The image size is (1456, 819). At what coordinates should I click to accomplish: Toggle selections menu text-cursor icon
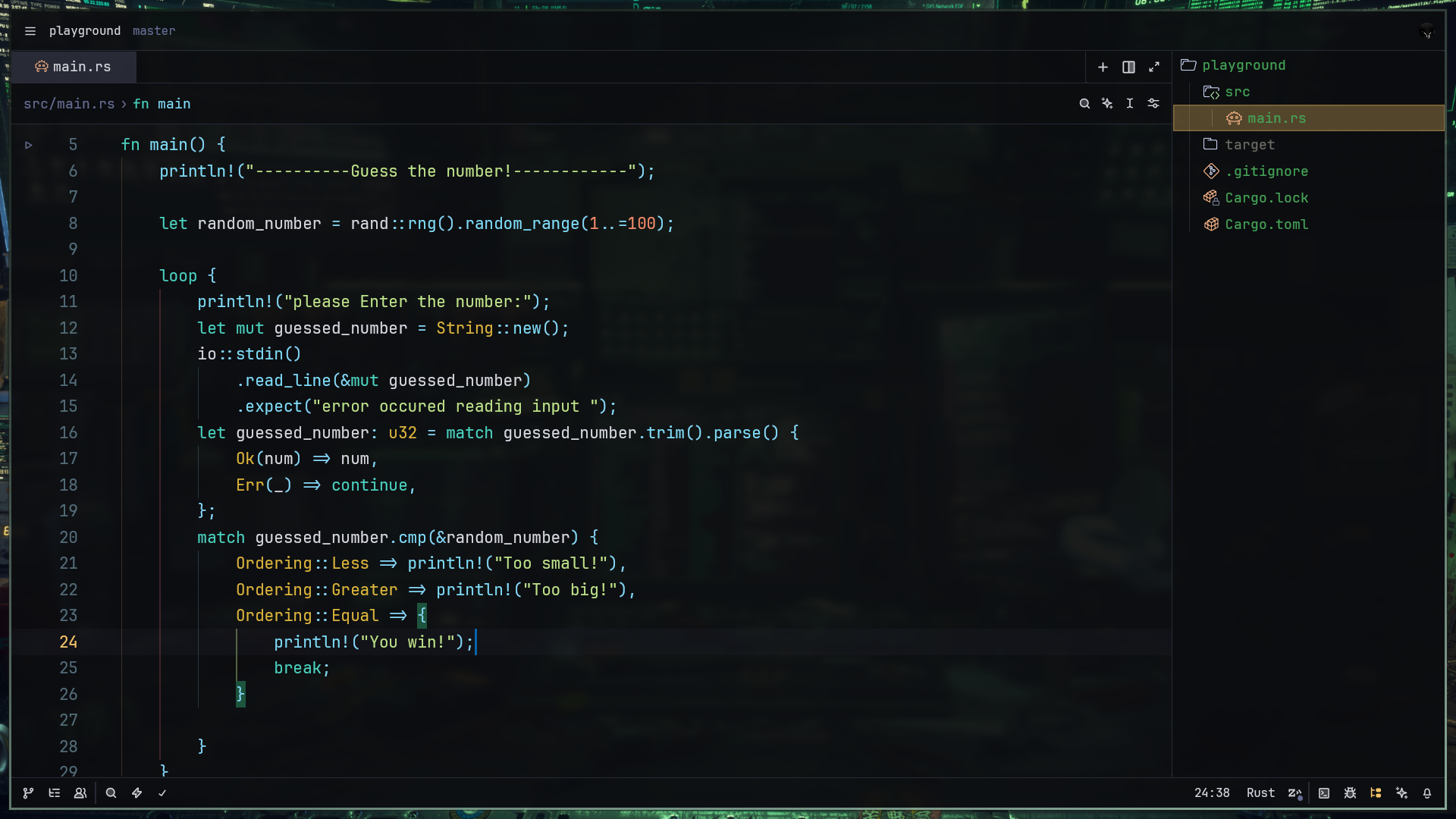[x=1130, y=104]
